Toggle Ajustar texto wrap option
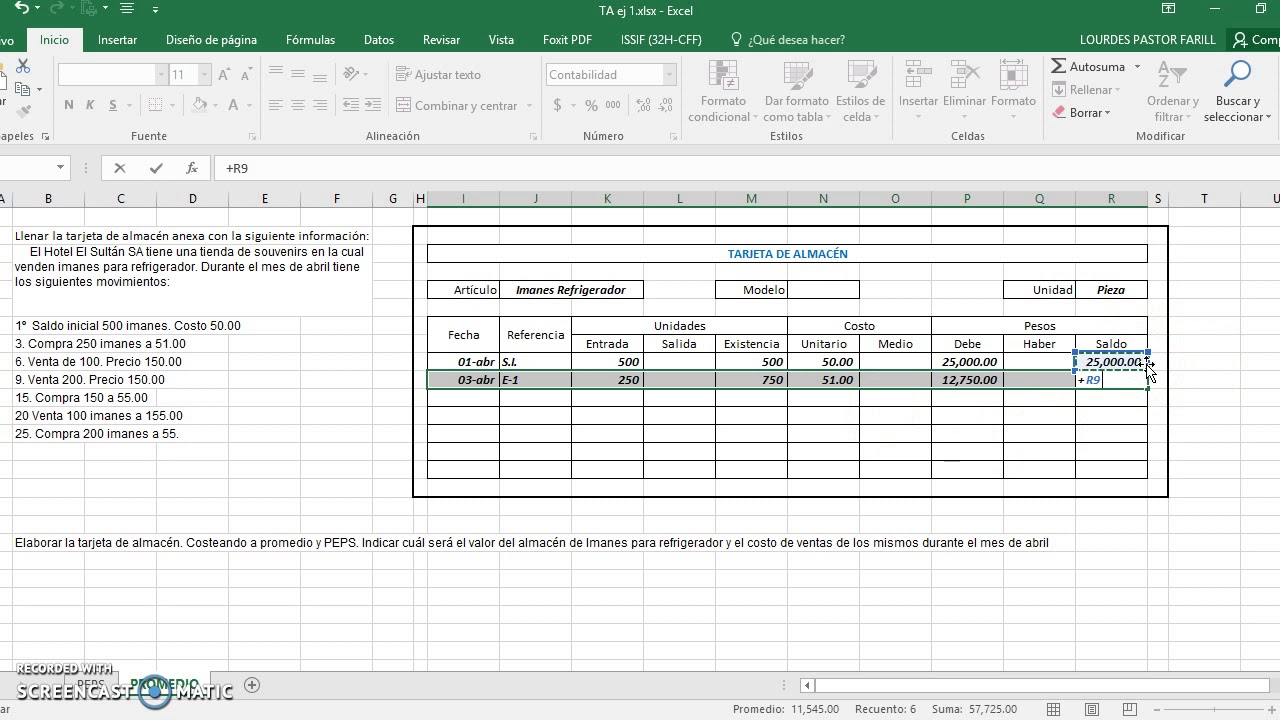1280x720 pixels. coord(439,75)
